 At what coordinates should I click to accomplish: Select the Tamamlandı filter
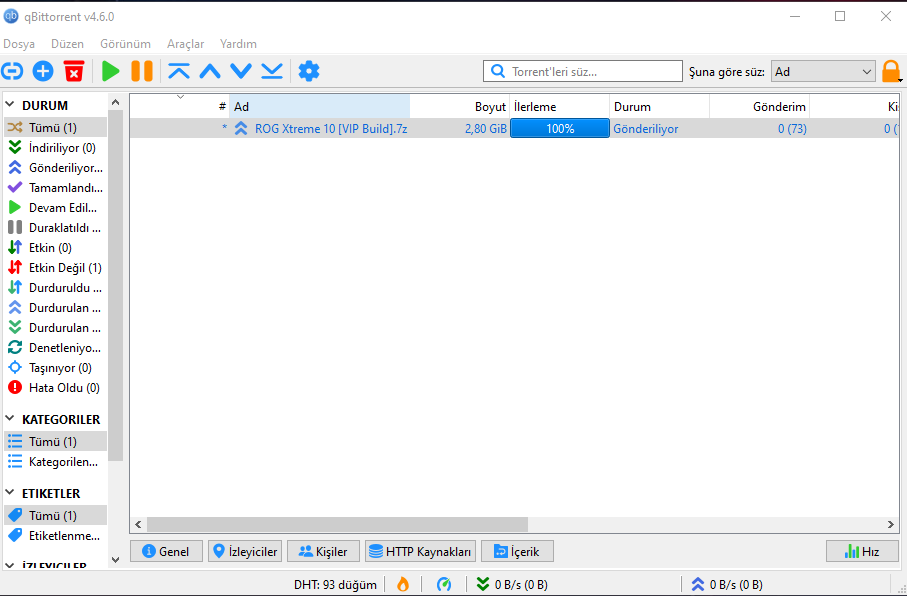coord(55,188)
